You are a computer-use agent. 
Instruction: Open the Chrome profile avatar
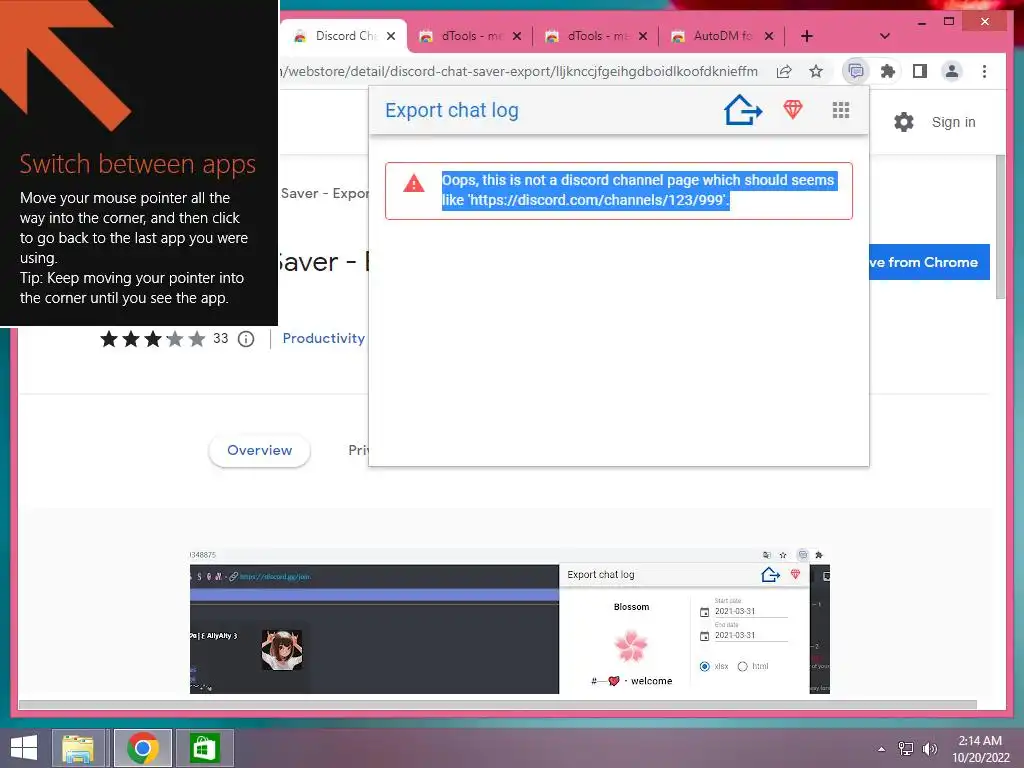[952, 71]
